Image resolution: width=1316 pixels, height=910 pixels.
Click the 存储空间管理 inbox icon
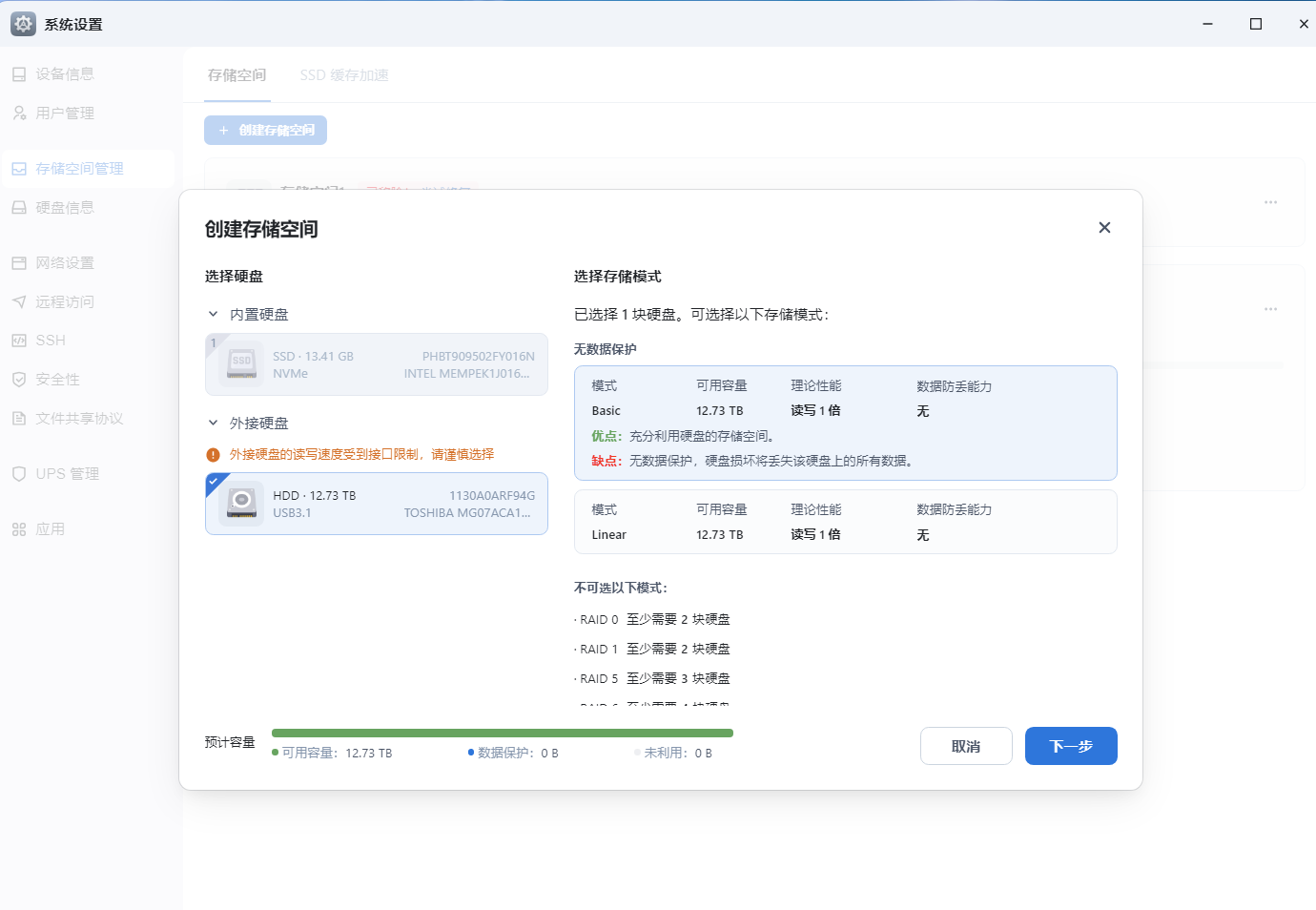(x=19, y=169)
